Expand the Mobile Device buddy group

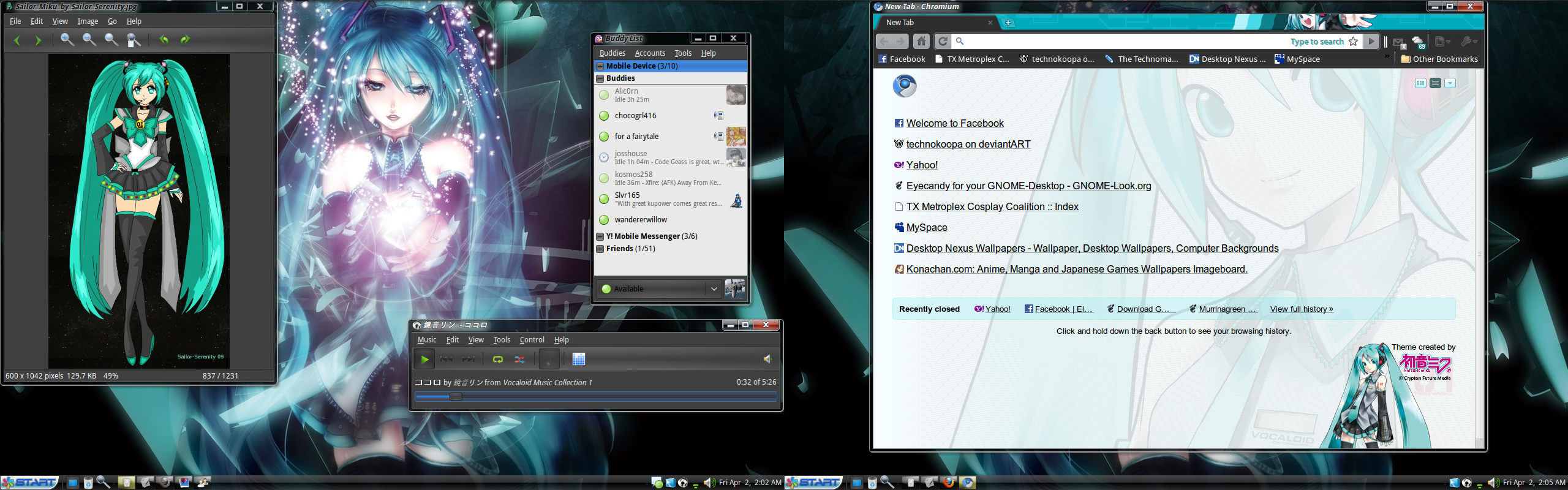tap(600, 66)
